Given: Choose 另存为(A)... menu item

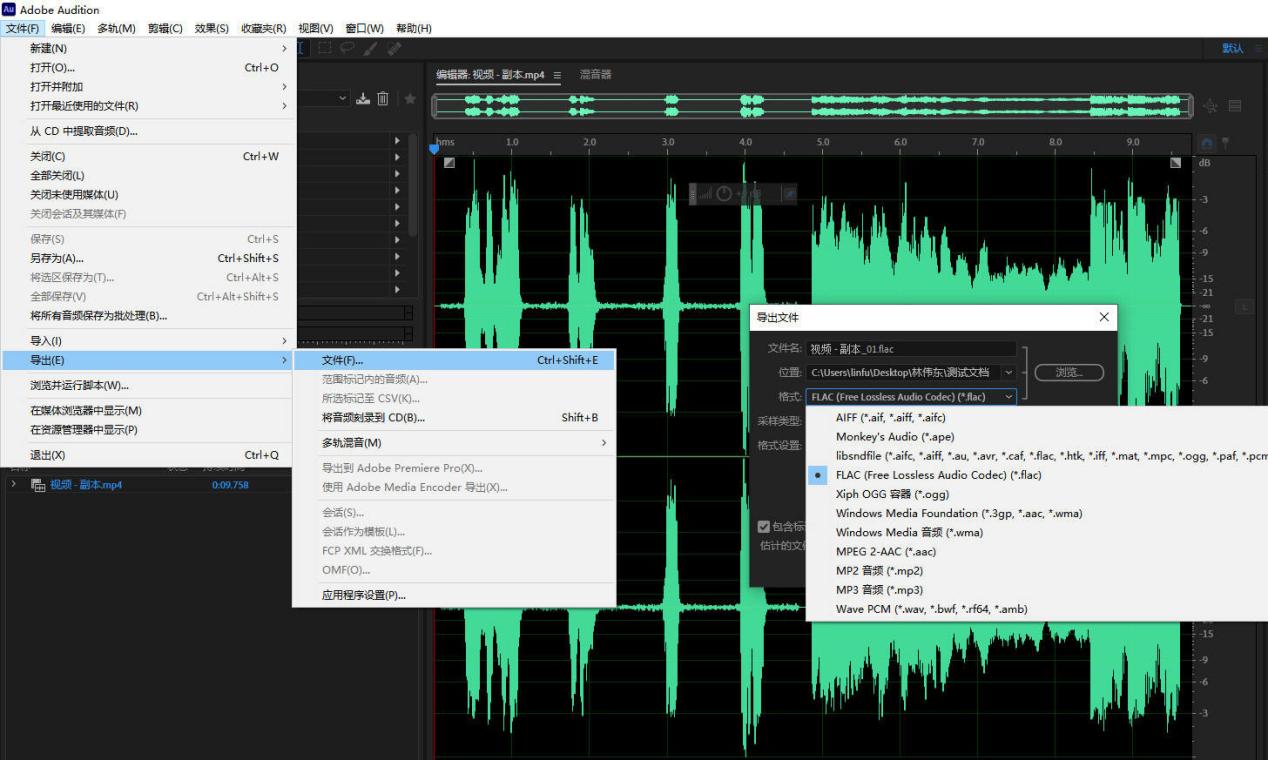Looking at the screenshot, I should click(x=148, y=258).
